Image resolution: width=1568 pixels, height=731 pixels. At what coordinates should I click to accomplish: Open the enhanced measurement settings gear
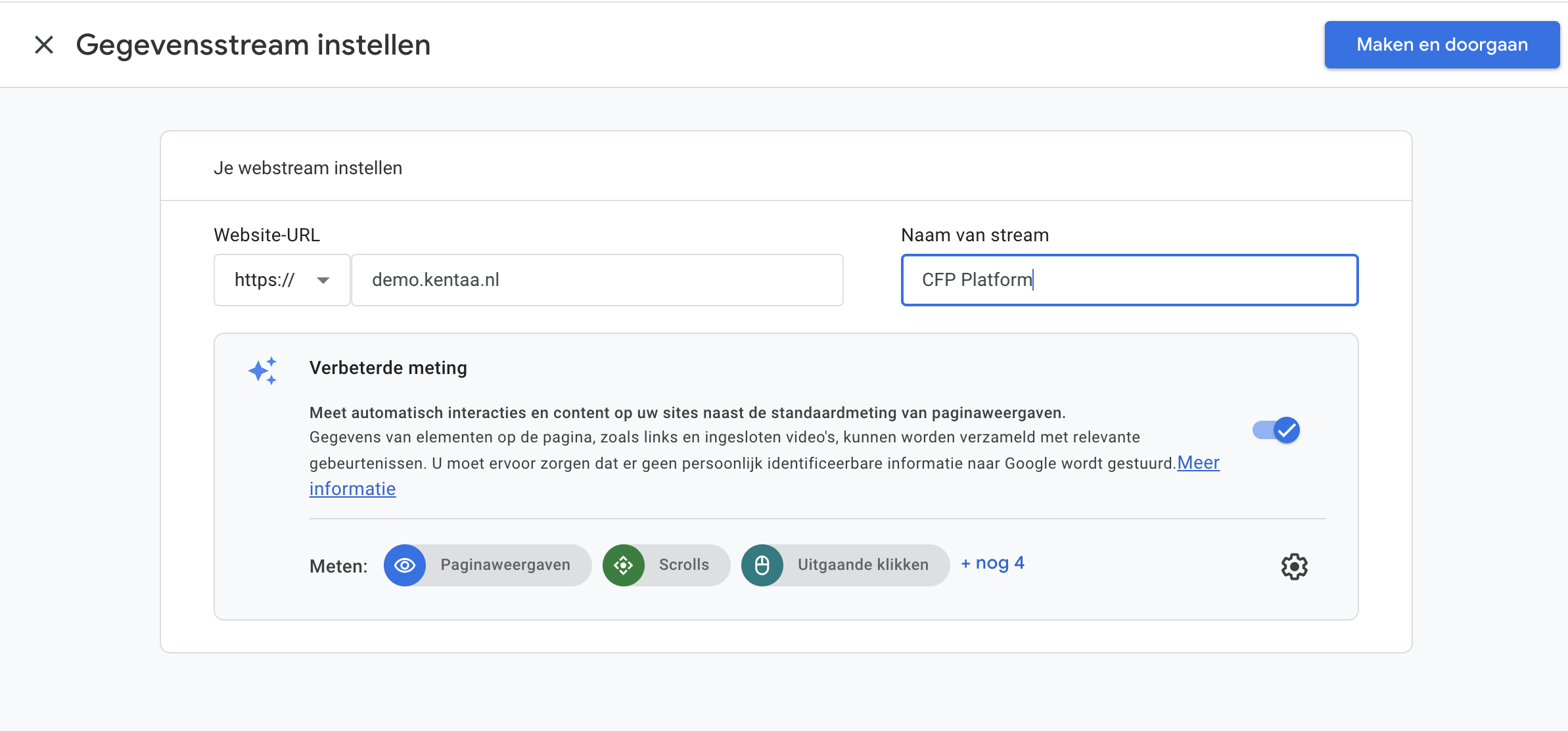coord(1295,566)
